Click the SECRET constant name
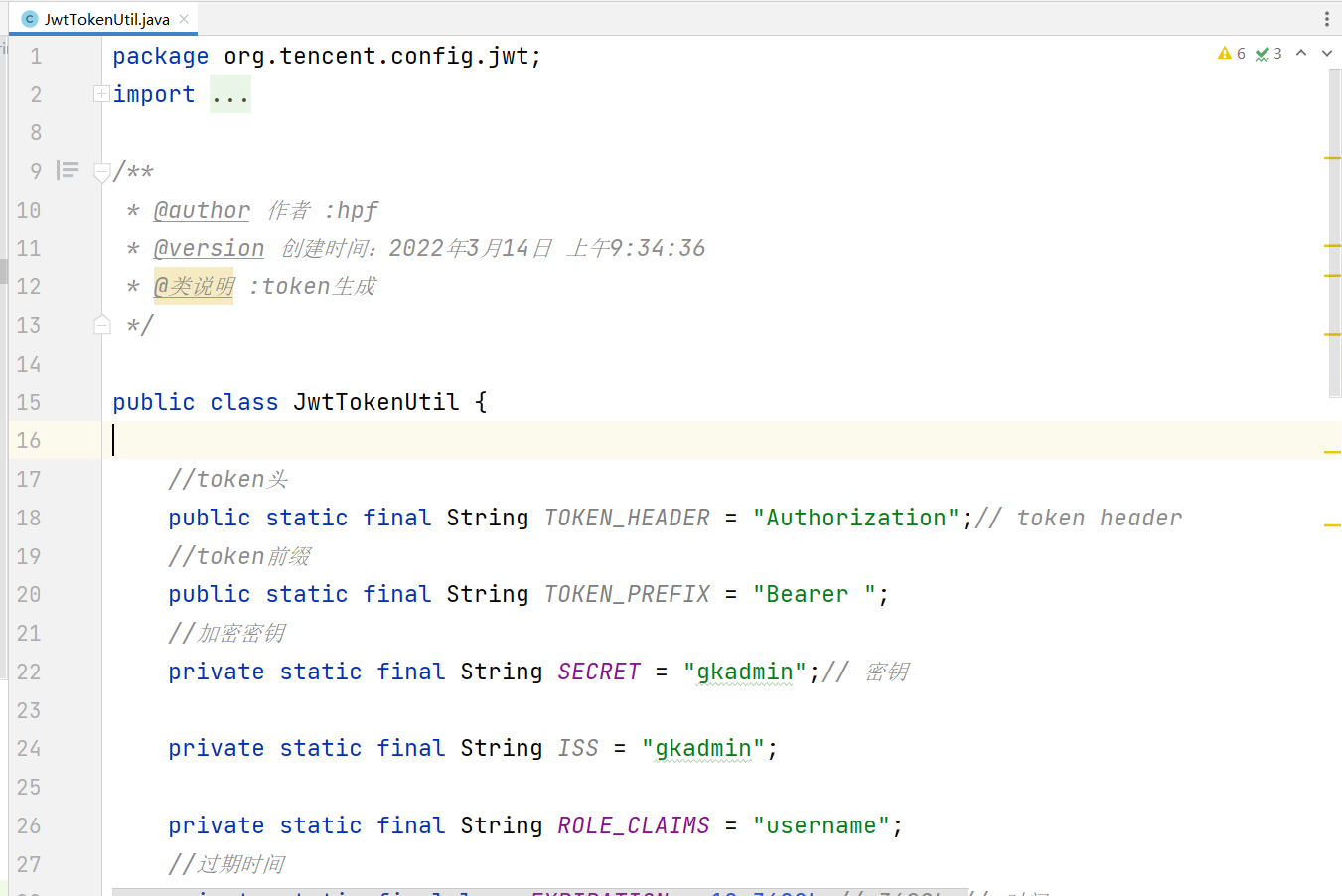The height and width of the screenshot is (896, 1342). coord(599,672)
